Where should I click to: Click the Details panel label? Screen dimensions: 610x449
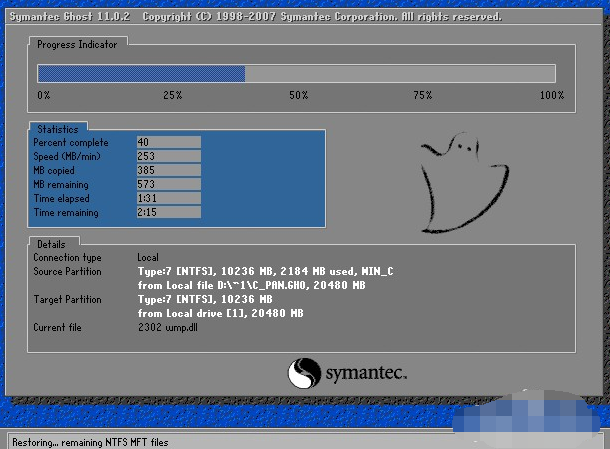(x=51, y=244)
